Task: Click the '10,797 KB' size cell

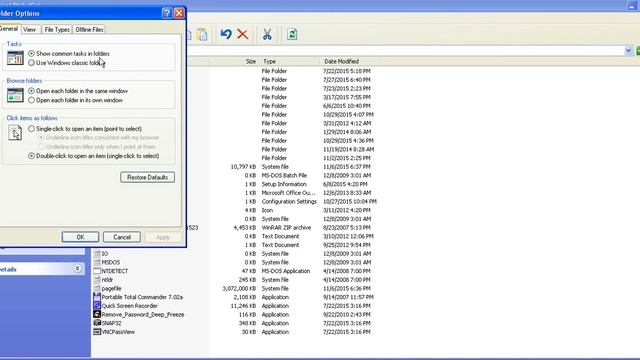Action: coord(243,167)
